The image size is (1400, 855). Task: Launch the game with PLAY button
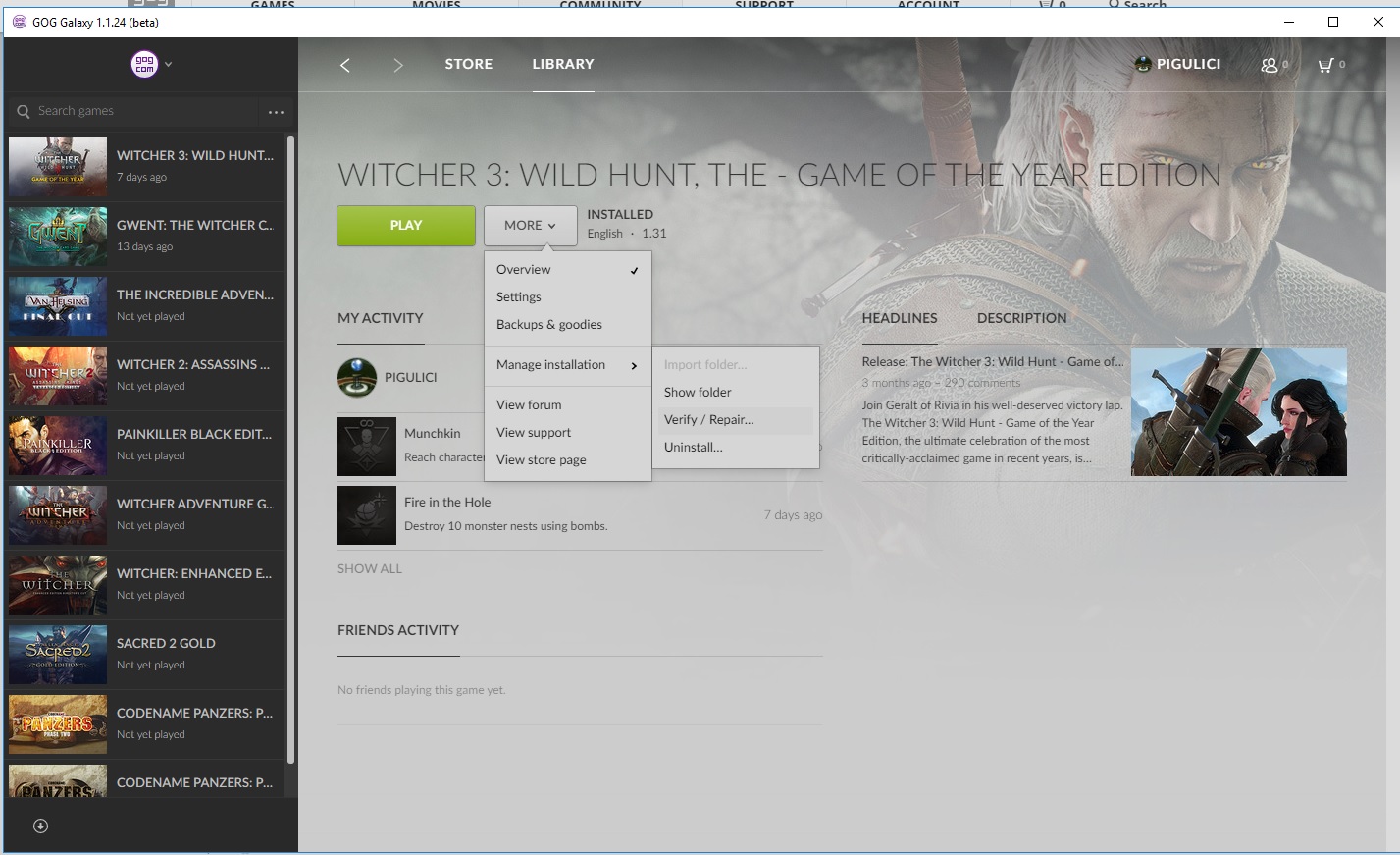406,226
